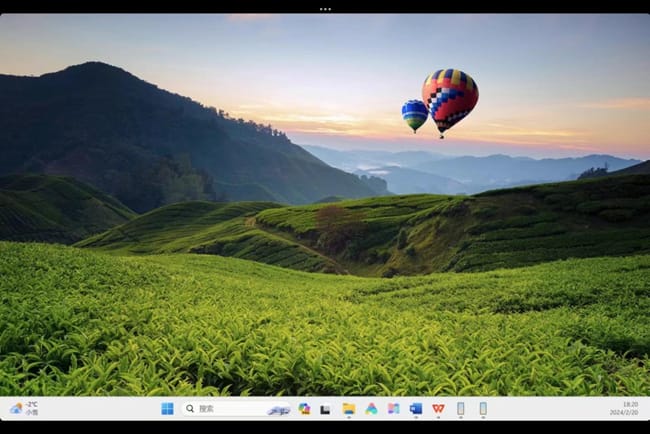
Task: Click the 18:20 clock in system tray
Action: [x=629, y=404]
